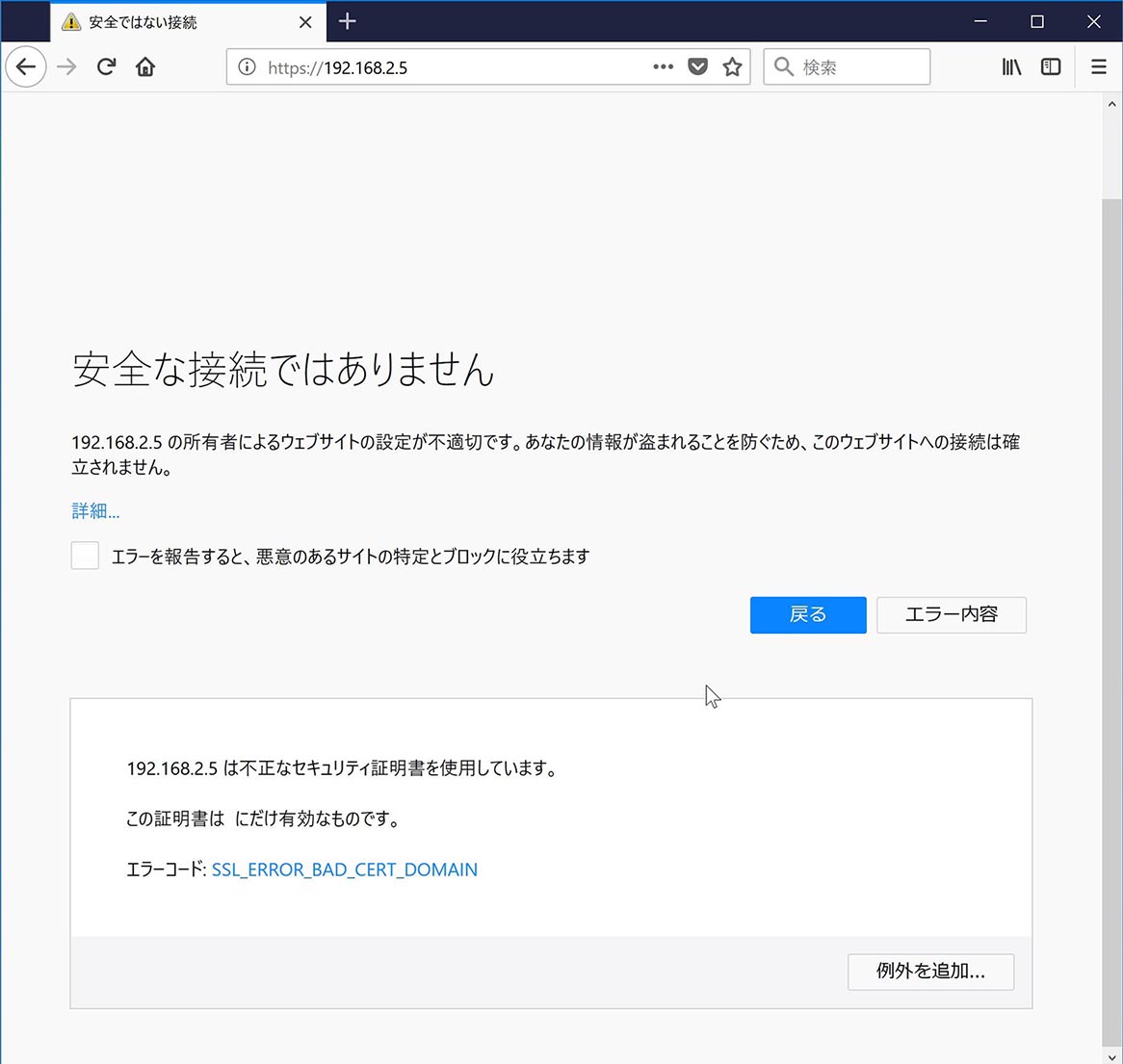This screenshot has height=1064, width=1123.
Task: Open site information icon in address bar
Action: pyautogui.click(x=247, y=67)
